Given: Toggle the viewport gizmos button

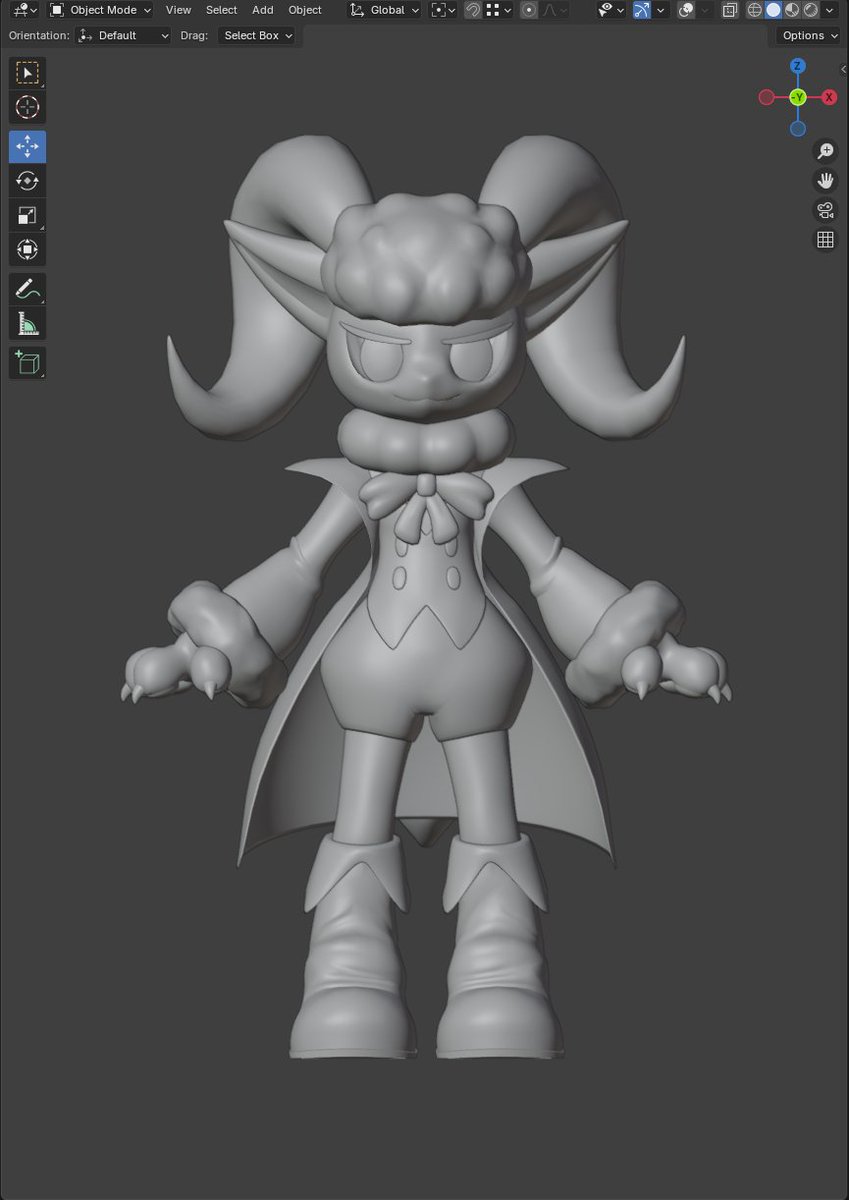Looking at the screenshot, I should [641, 10].
